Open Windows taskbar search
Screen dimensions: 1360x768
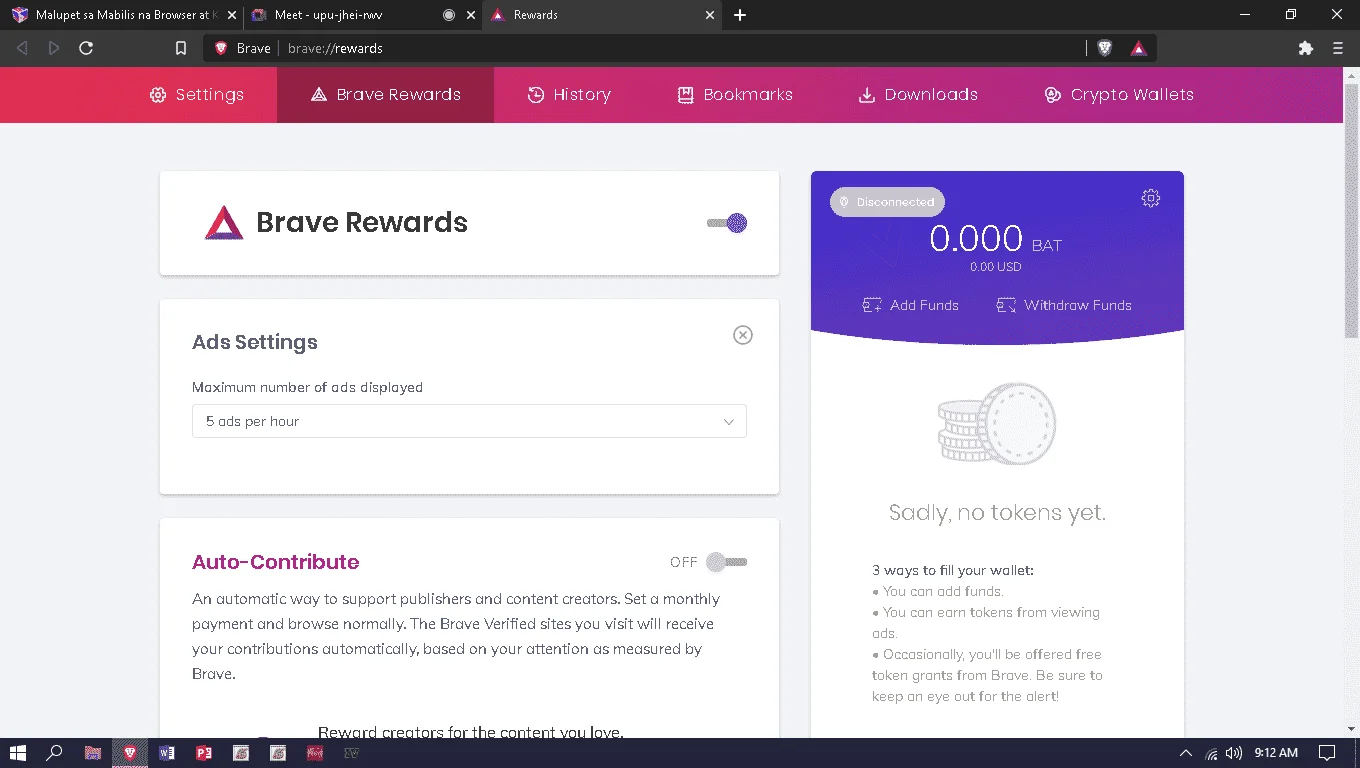(x=55, y=753)
